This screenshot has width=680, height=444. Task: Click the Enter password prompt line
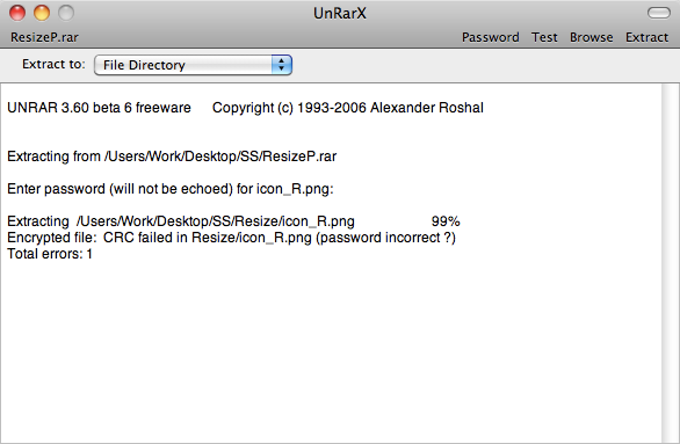coord(170,189)
